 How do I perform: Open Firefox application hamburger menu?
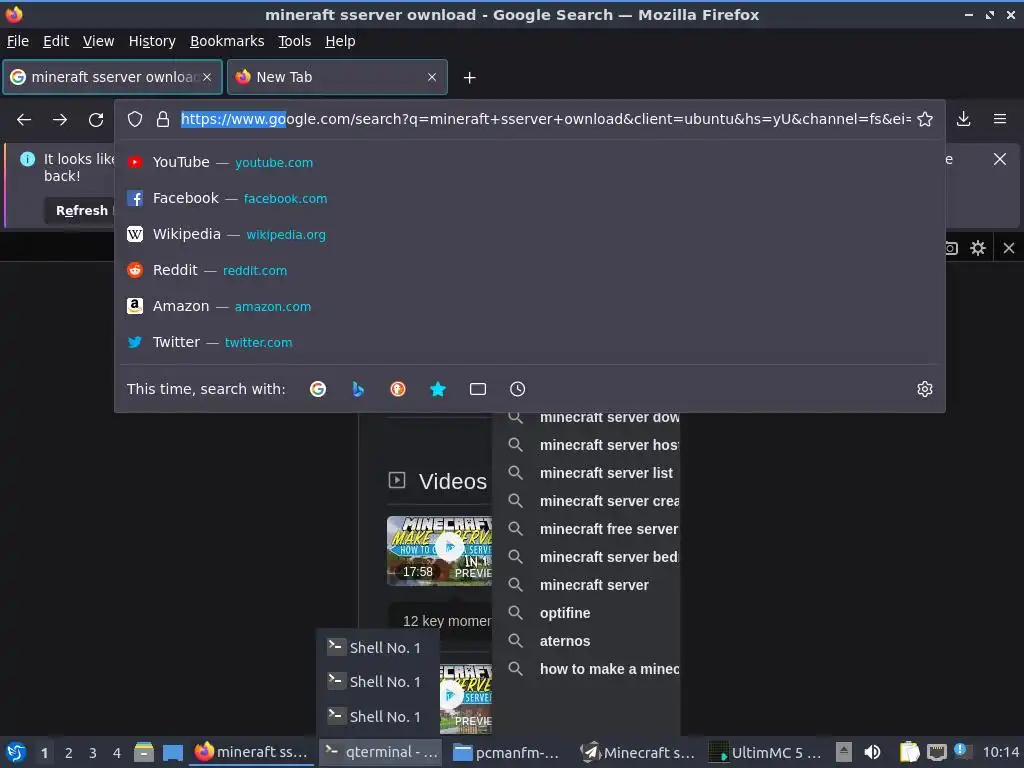(x=999, y=119)
